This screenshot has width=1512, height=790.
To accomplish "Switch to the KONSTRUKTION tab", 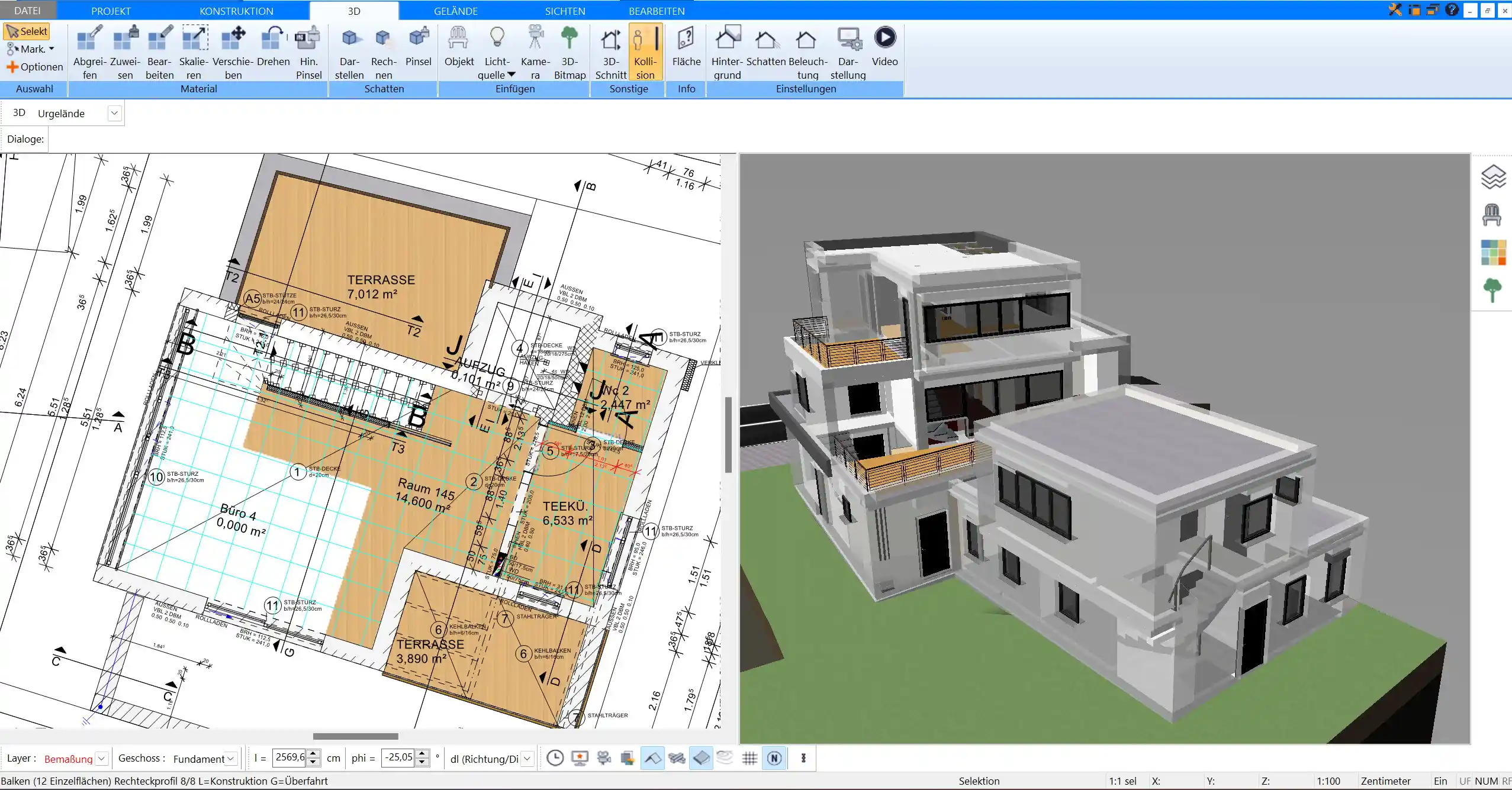I will click(236, 11).
